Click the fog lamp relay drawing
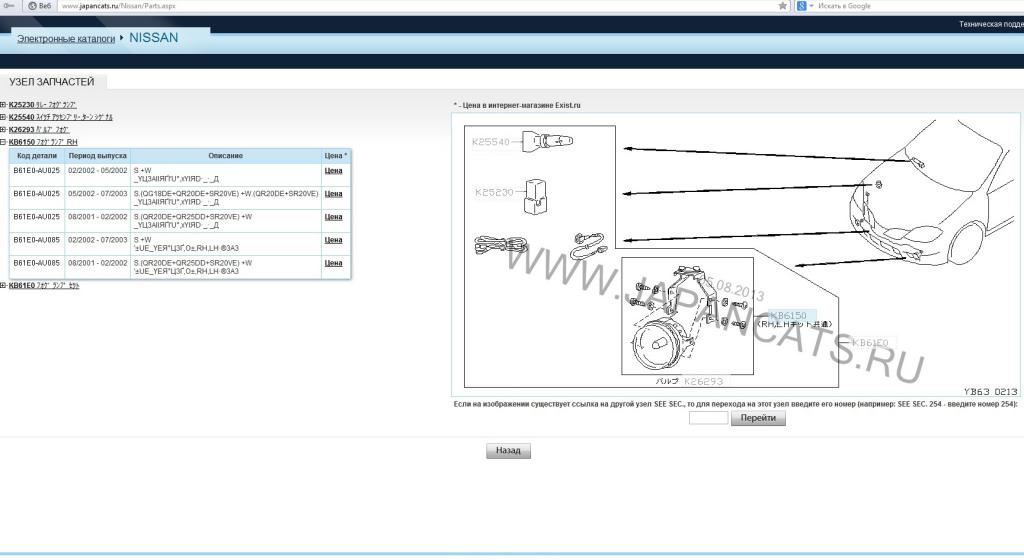Image resolution: width=1024 pixels, height=560 pixels. [536, 196]
